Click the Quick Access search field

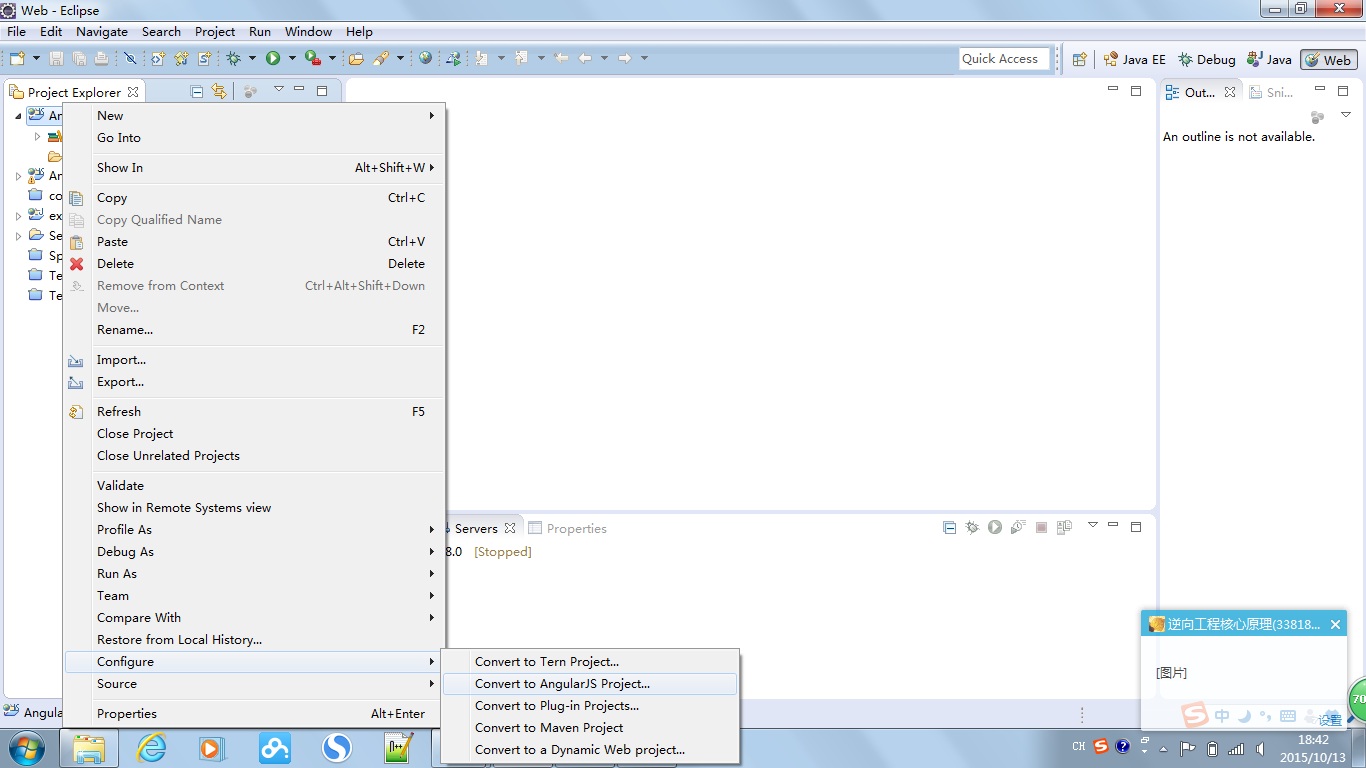pos(1004,59)
